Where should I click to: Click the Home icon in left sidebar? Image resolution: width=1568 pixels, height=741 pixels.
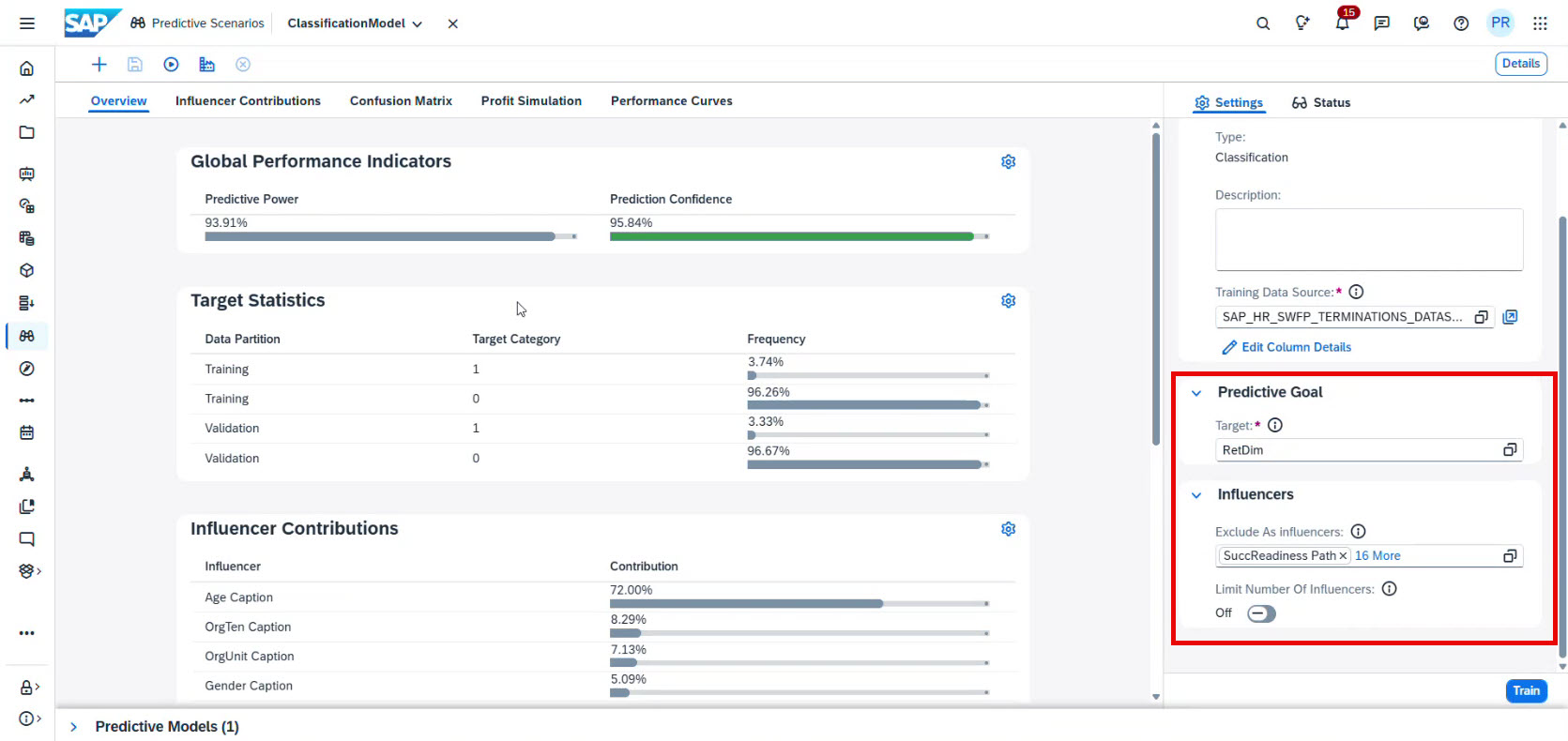(x=27, y=68)
